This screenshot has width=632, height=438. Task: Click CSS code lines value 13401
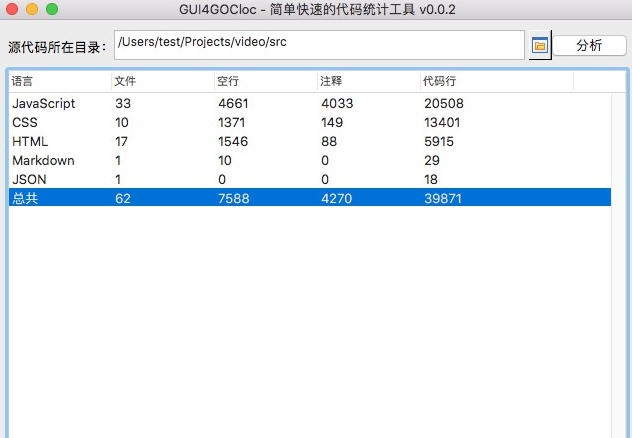(x=442, y=122)
